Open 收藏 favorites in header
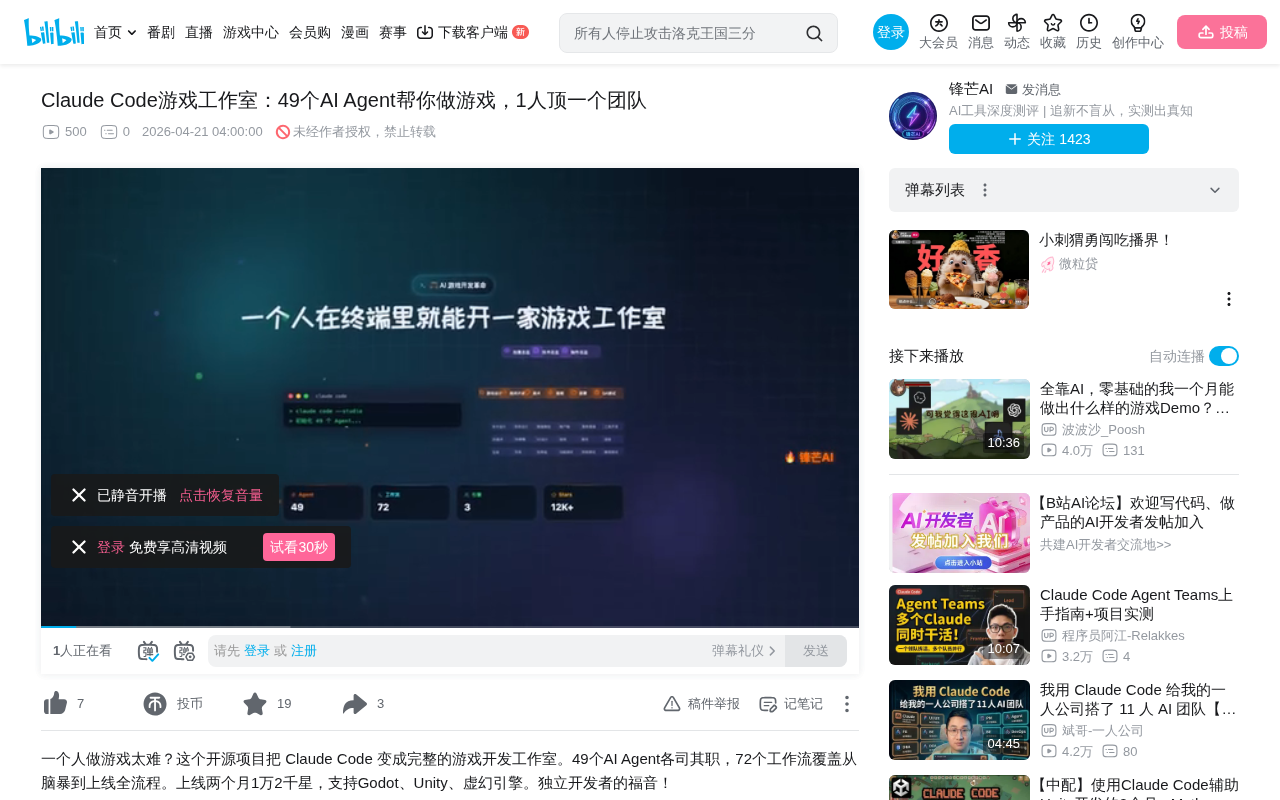 (1053, 32)
